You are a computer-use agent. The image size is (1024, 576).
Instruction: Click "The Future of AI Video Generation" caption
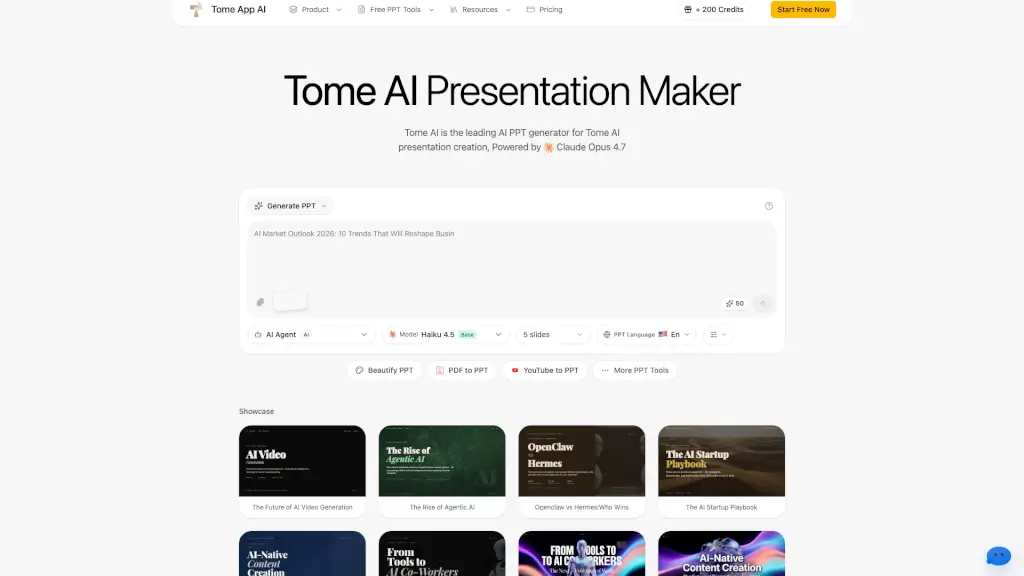coord(302,507)
